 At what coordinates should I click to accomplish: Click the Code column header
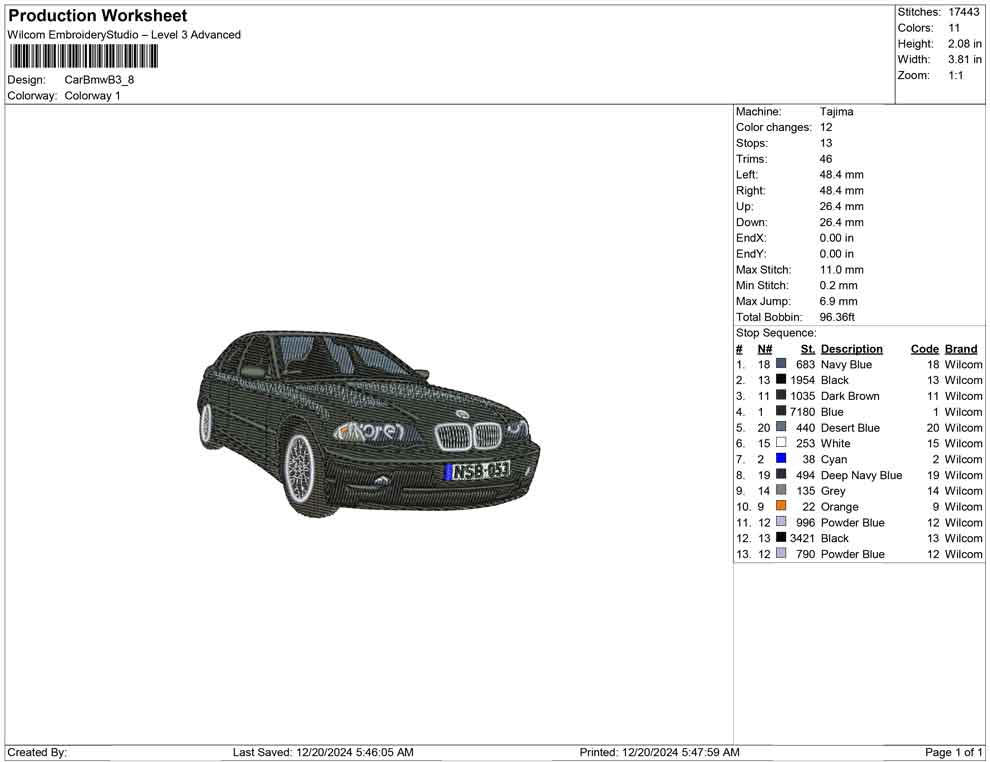click(x=924, y=348)
